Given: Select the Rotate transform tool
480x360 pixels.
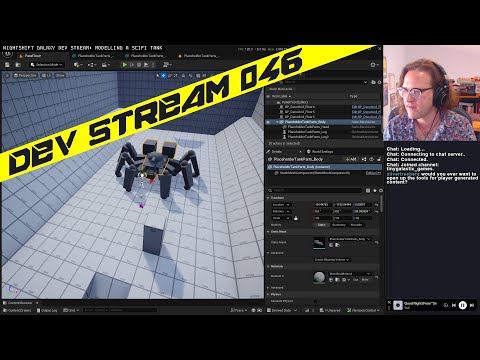Looking at the screenshot, I should [x=170, y=76].
